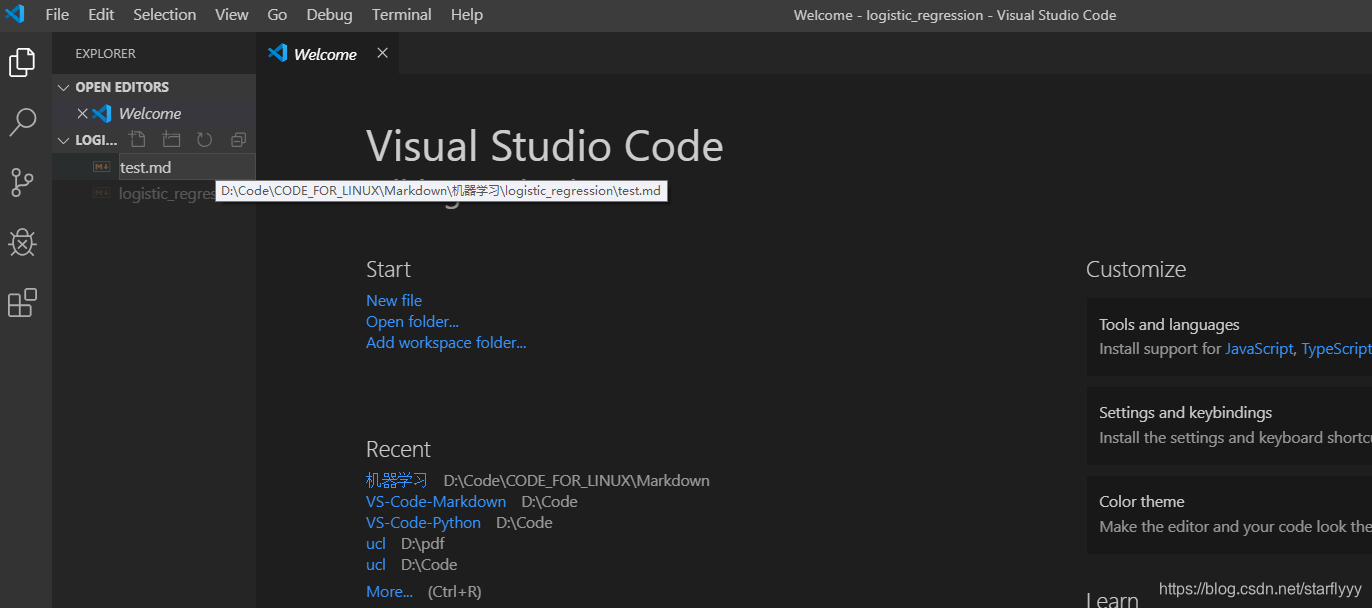Click the JavaScript support link
The height and width of the screenshot is (608, 1372).
pos(1259,349)
